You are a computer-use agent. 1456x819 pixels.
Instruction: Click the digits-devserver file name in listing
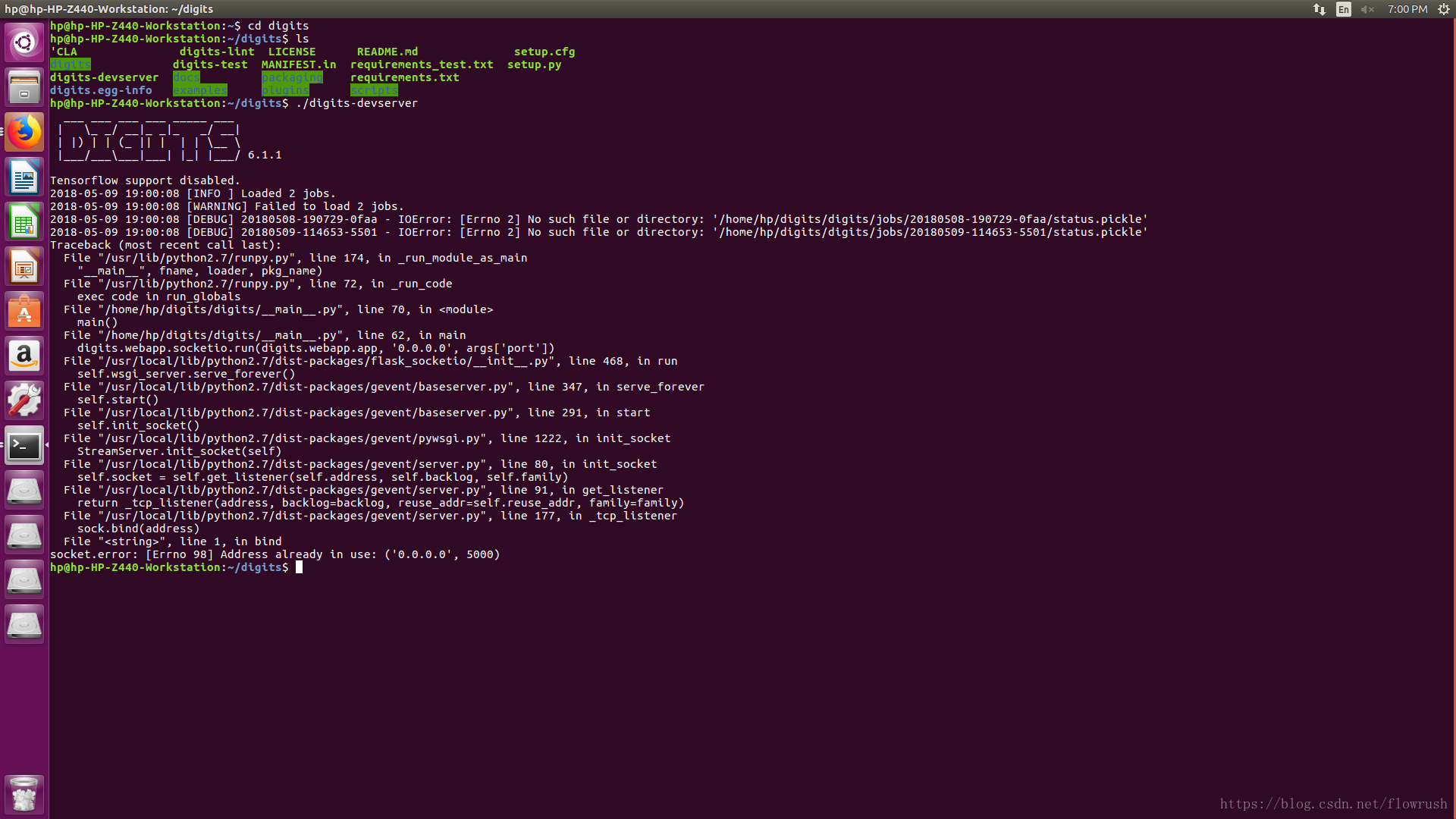[x=105, y=77]
